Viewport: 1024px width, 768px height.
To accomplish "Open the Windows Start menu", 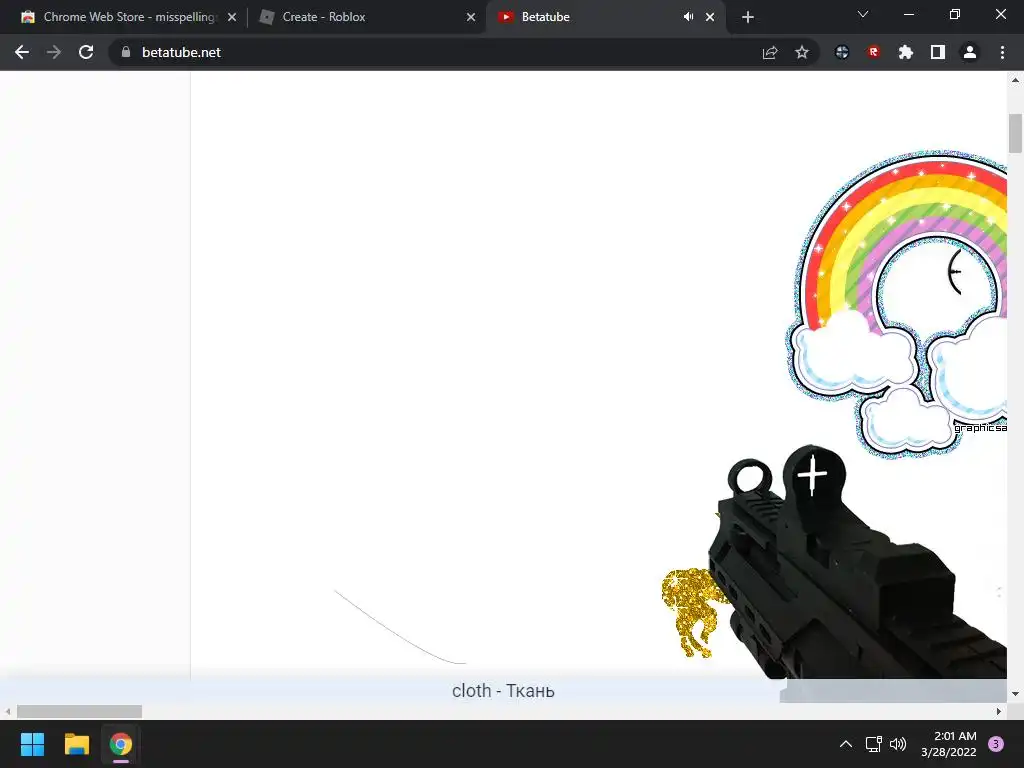I will (32, 744).
